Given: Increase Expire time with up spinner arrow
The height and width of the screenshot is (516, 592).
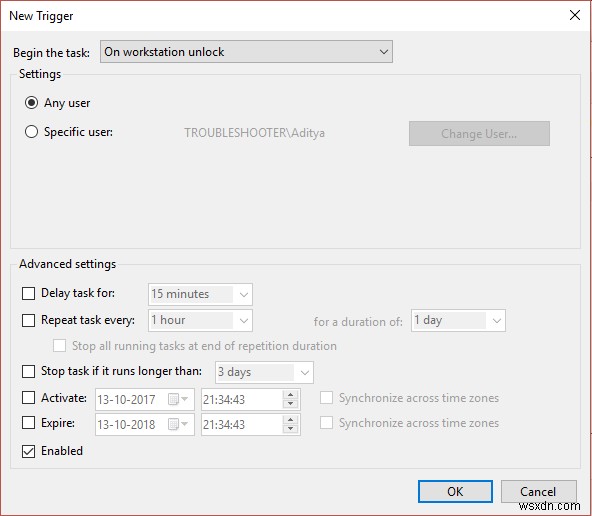Looking at the screenshot, I should [x=290, y=420].
